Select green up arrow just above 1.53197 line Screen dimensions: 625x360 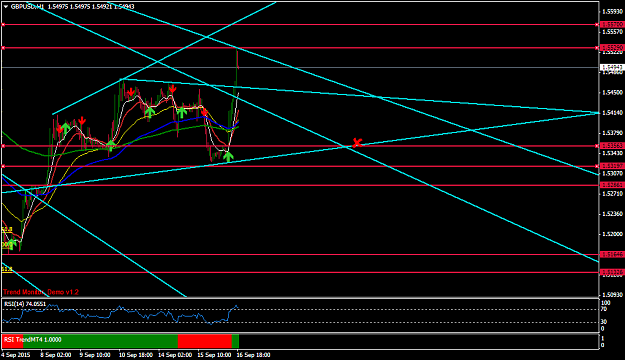pyautogui.click(x=228, y=156)
